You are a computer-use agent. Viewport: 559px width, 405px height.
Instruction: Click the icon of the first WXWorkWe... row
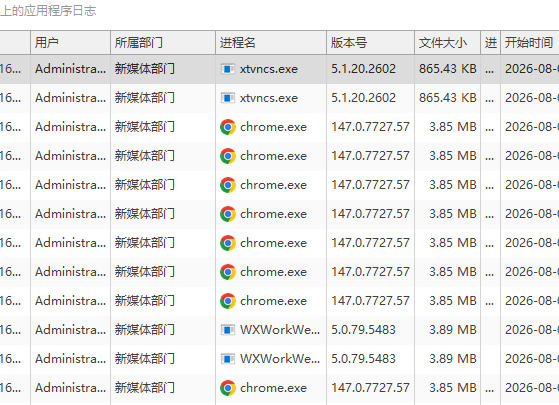click(x=227, y=330)
